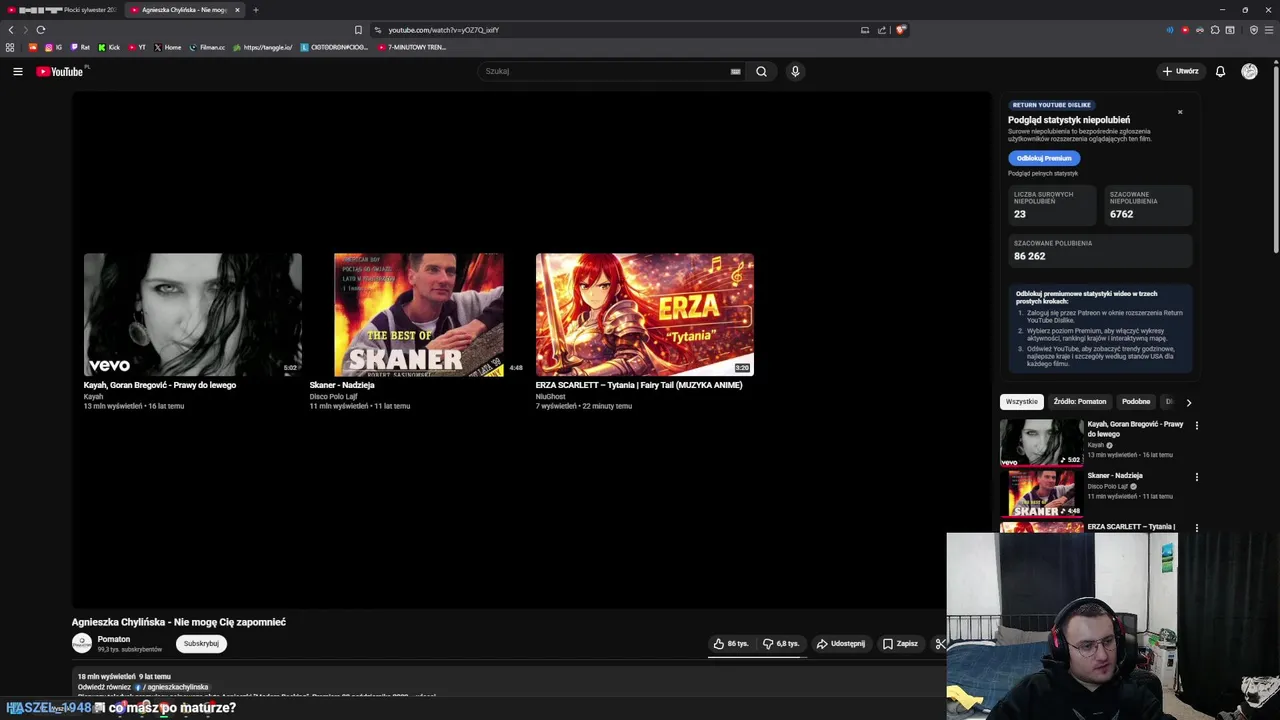Open sidebar Kayah video thumbnail

[1041, 442]
